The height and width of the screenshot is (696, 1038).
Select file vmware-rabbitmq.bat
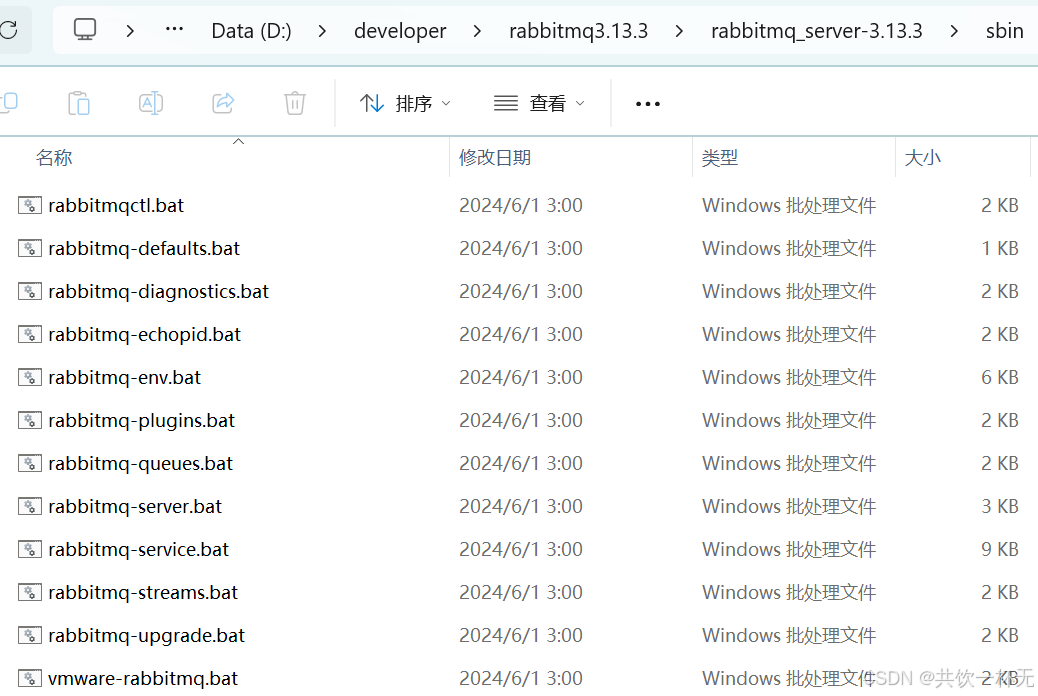142,679
